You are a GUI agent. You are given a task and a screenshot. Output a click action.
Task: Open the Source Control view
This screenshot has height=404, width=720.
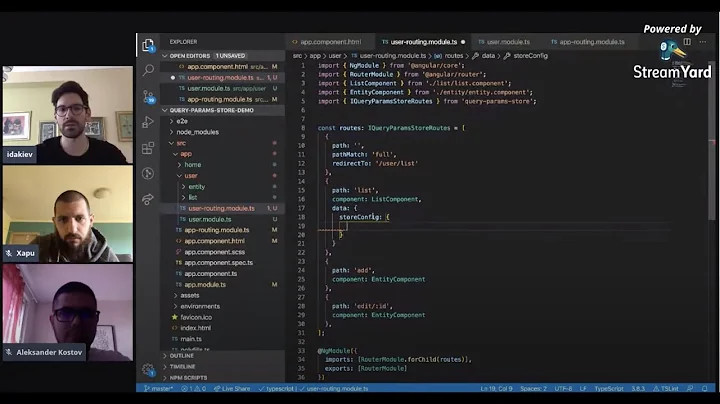point(148,96)
